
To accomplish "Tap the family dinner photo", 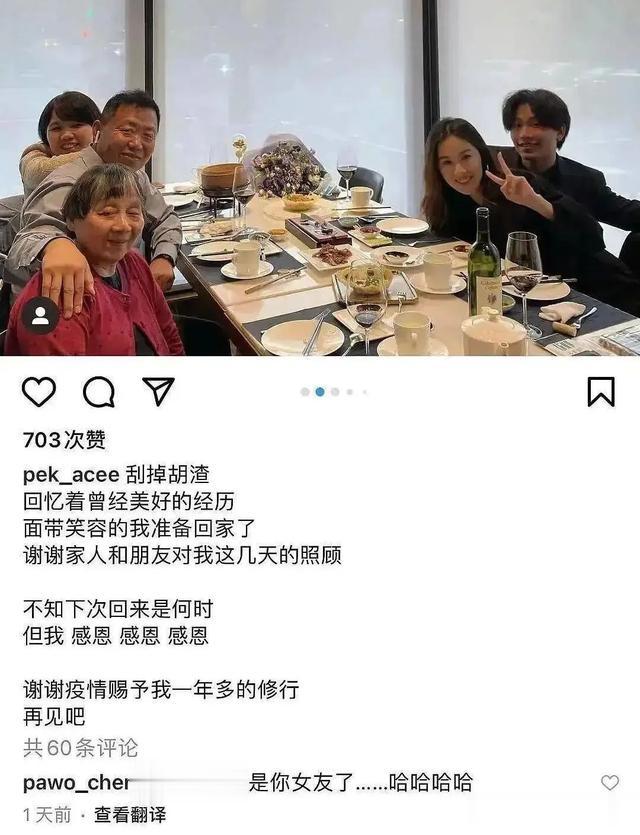I will click(x=320, y=178).
